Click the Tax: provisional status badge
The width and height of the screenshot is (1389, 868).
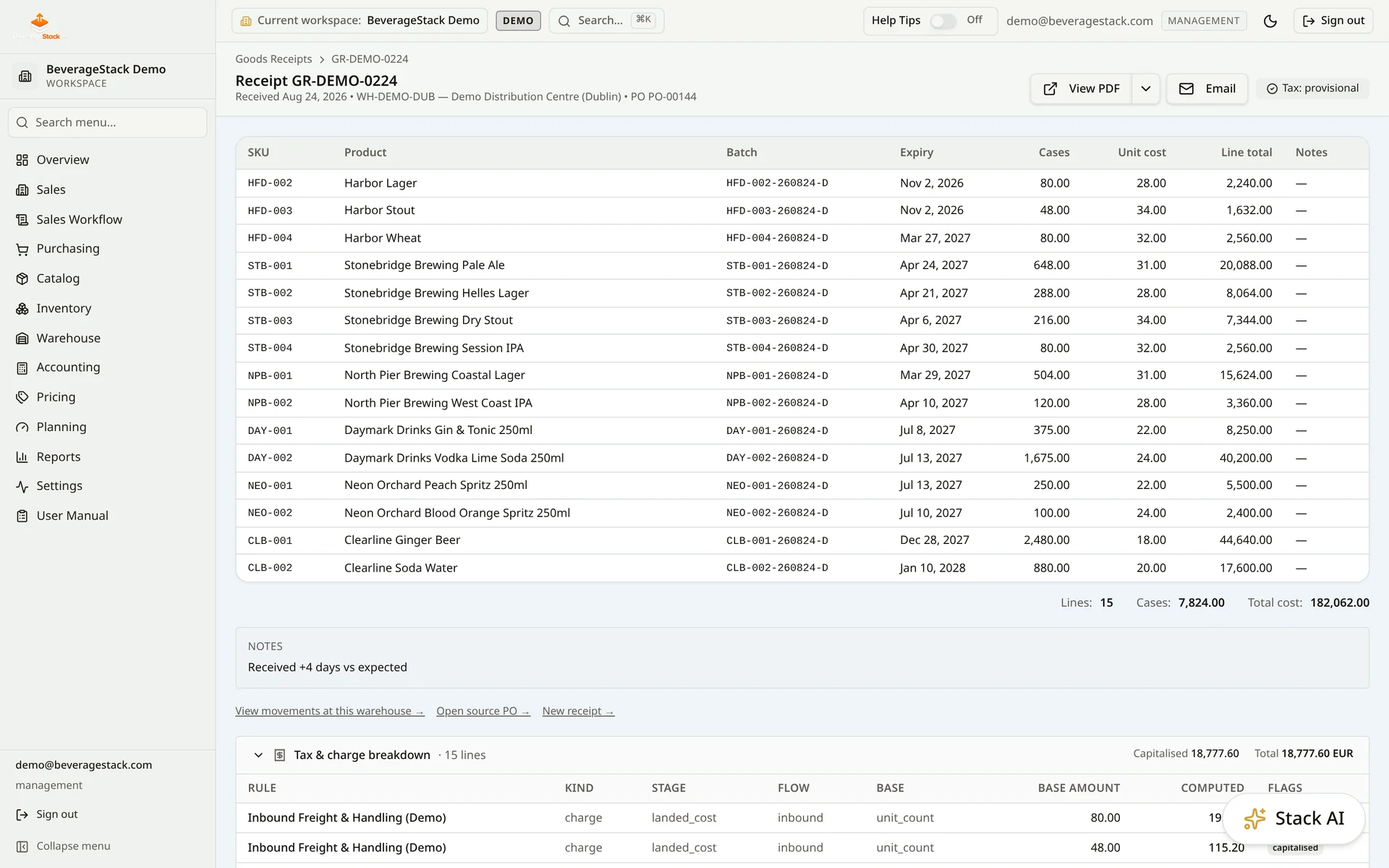(x=1312, y=88)
